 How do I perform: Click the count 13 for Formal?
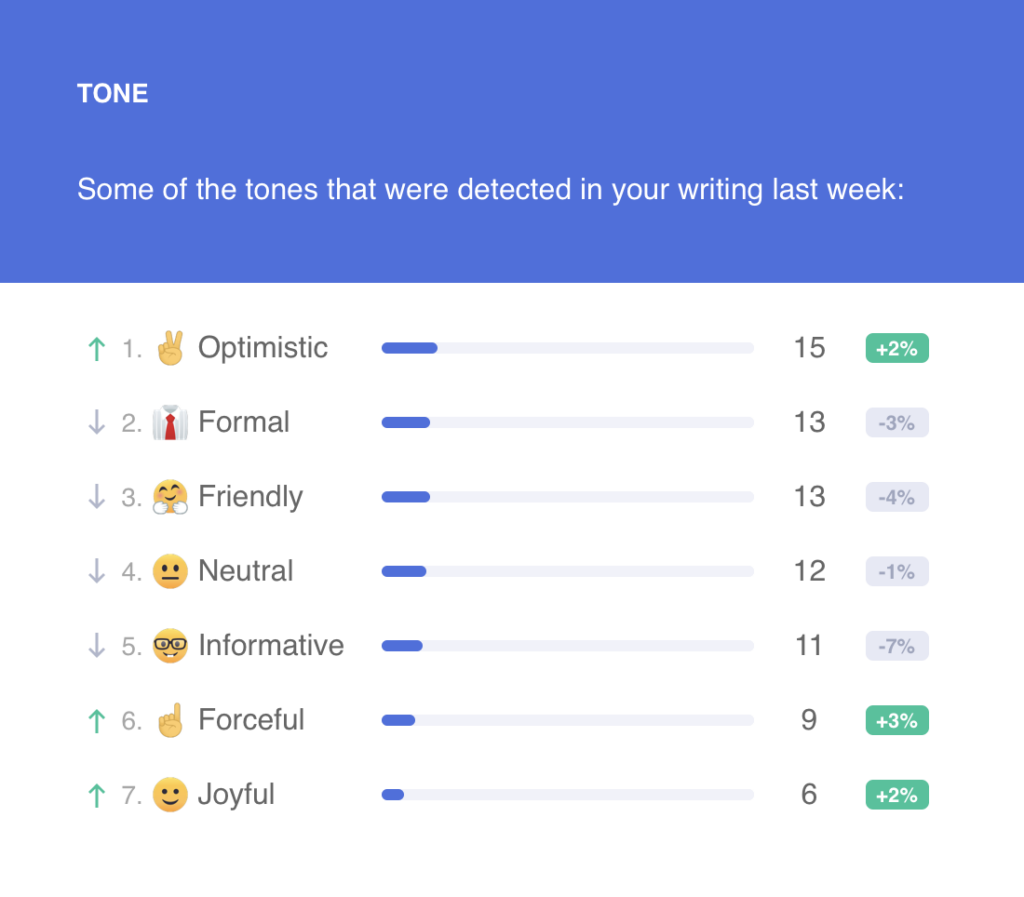click(809, 422)
